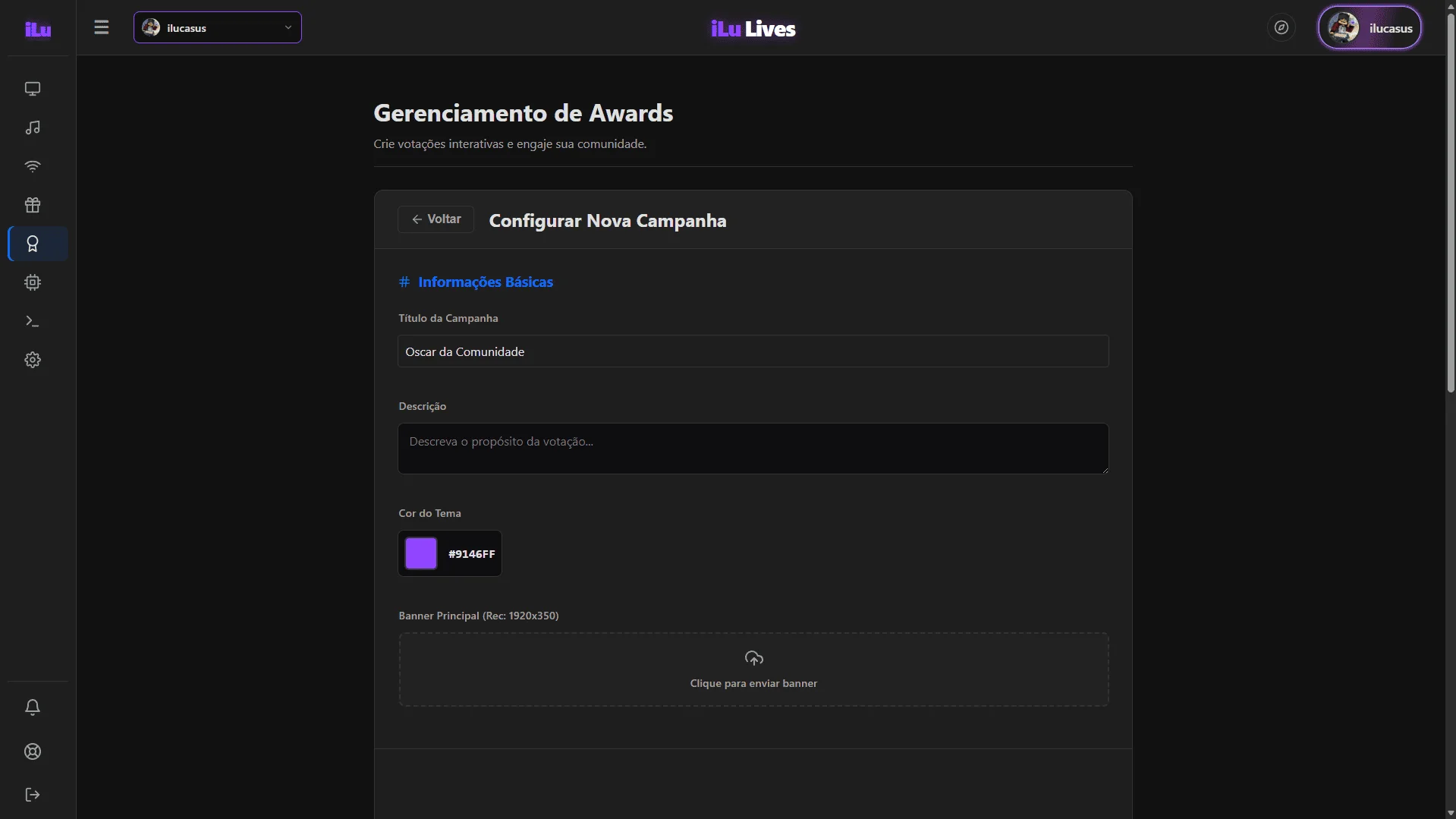Open the wifi signal icon in the sidebar
1456x819 pixels.
click(x=33, y=166)
